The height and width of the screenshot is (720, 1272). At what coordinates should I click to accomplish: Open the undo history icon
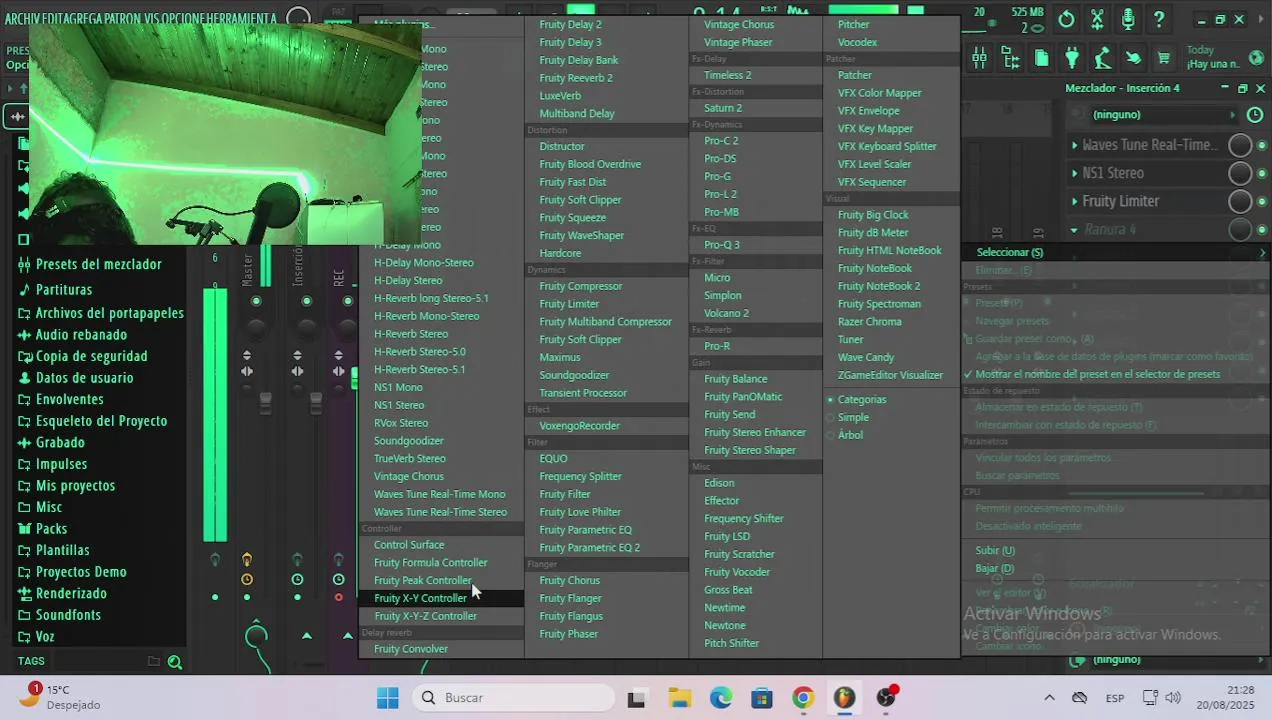1066,19
